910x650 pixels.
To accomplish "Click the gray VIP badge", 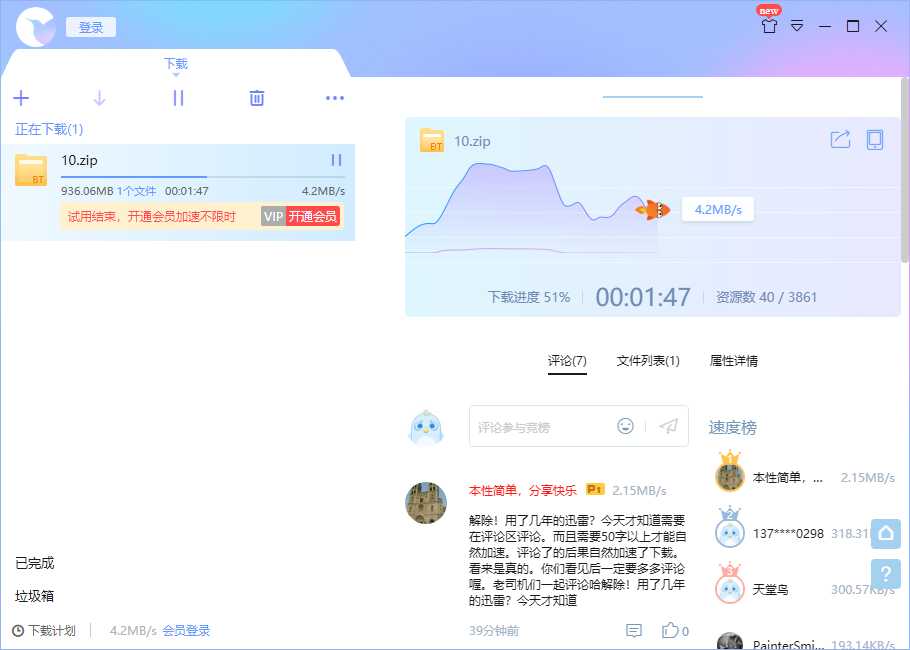I will coord(273,216).
